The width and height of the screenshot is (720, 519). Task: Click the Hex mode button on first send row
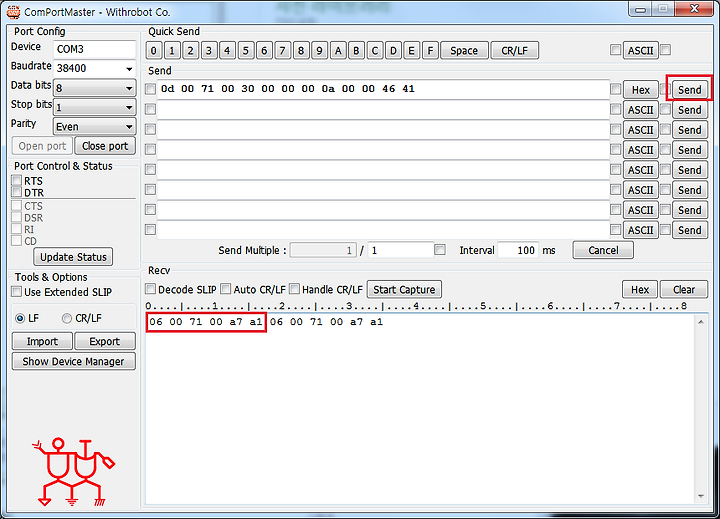click(x=641, y=90)
